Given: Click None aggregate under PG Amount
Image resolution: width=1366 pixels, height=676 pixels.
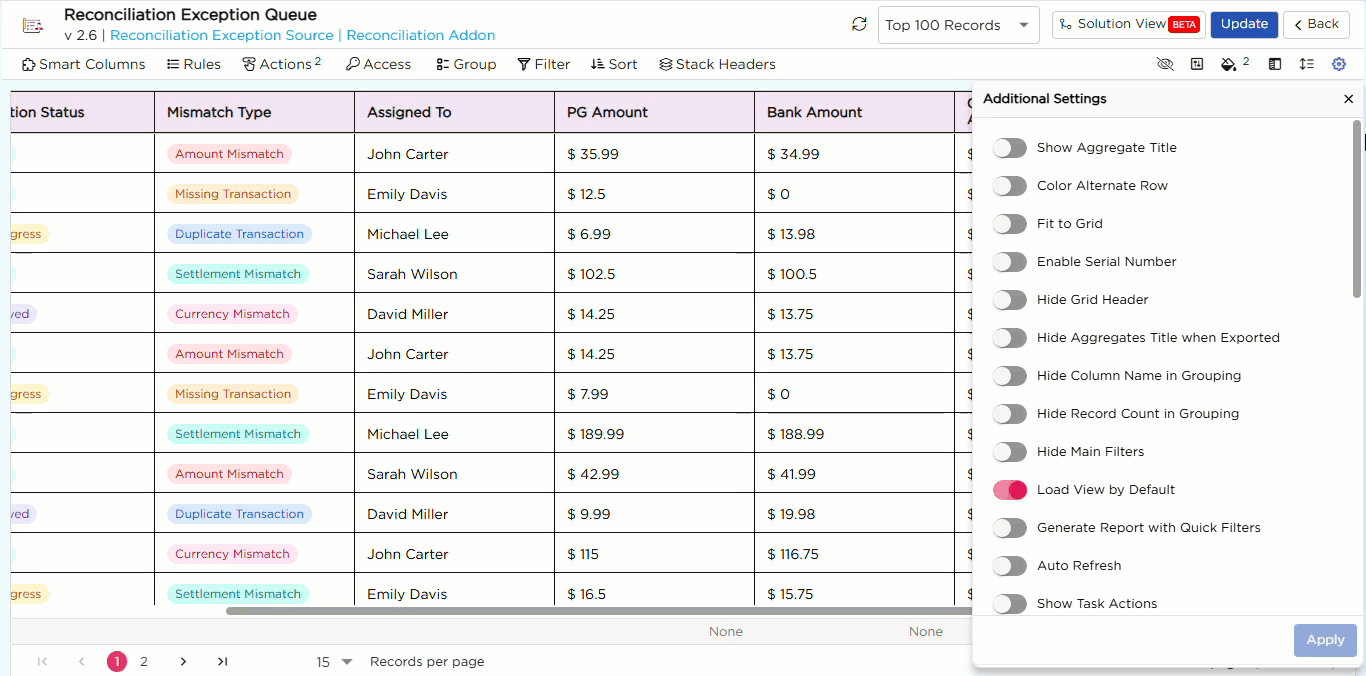Looking at the screenshot, I should pyautogui.click(x=726, y=631).
